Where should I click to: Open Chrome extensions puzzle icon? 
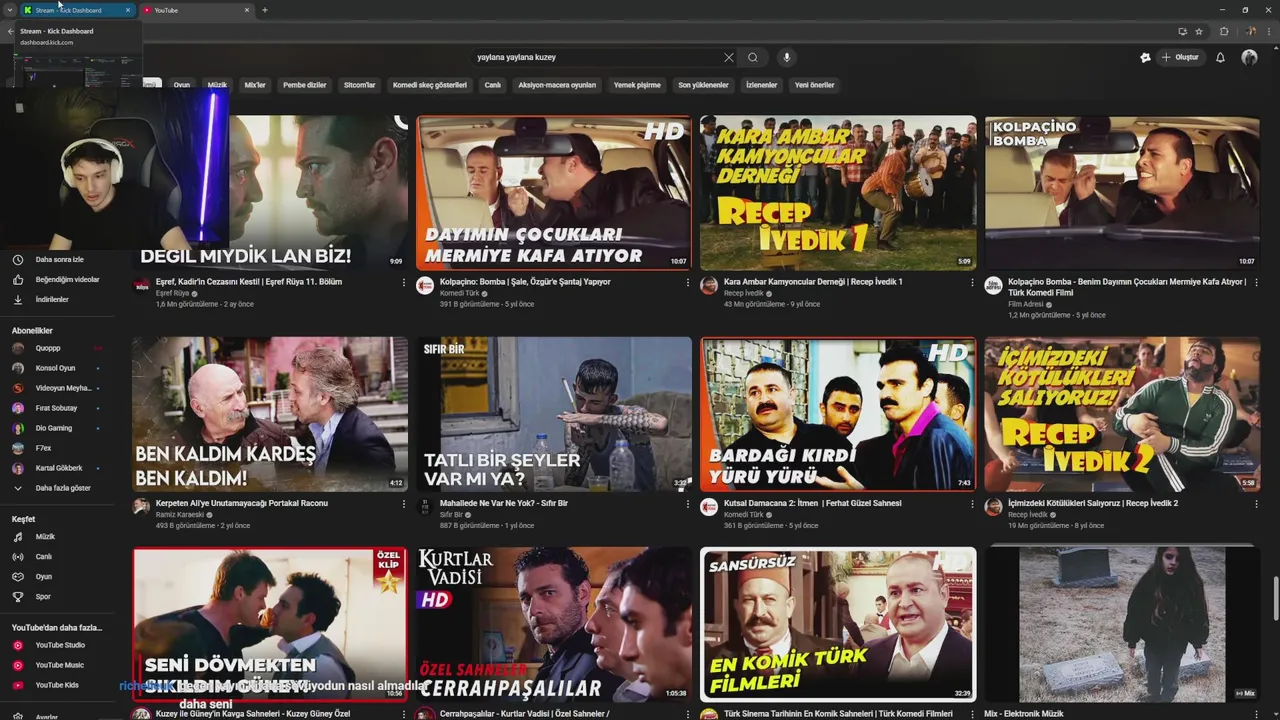click(x=1224, y=31)
